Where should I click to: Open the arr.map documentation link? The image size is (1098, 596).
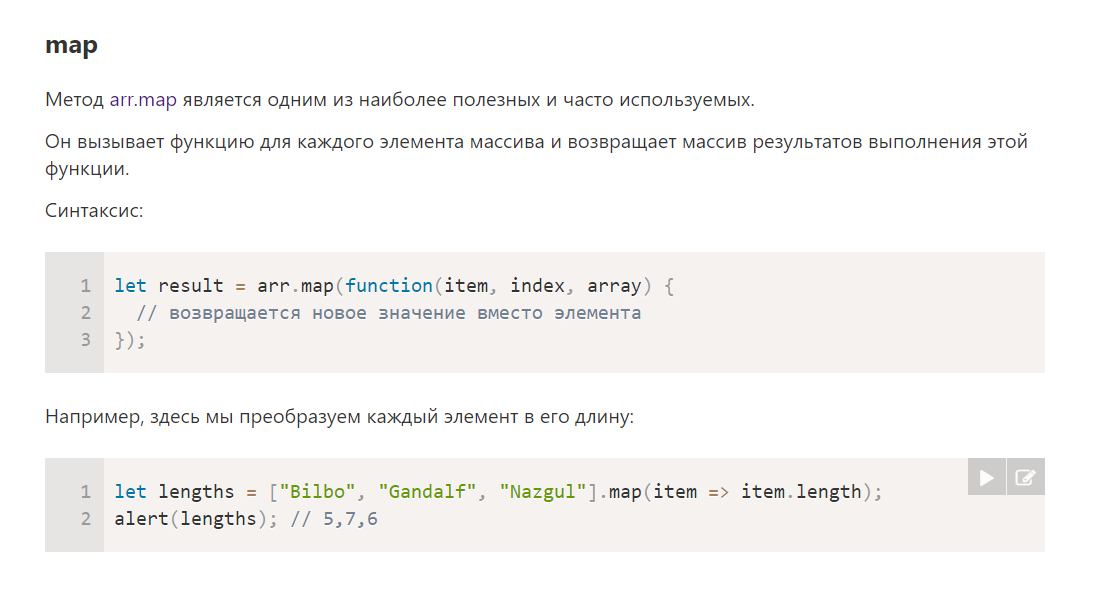143,99
